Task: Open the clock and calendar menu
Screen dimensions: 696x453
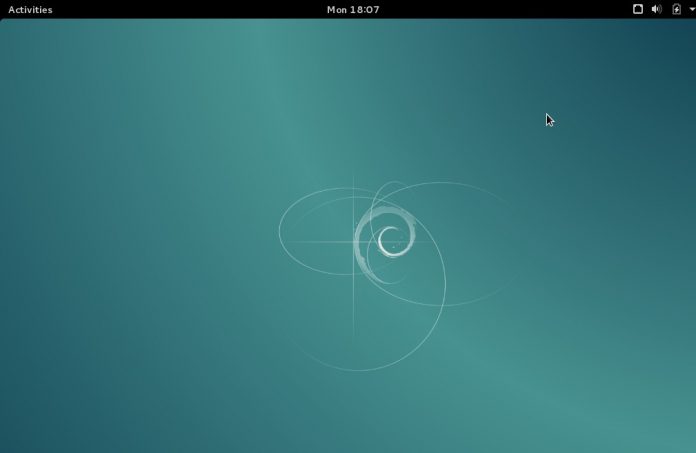Action: [x=353, y=9]
